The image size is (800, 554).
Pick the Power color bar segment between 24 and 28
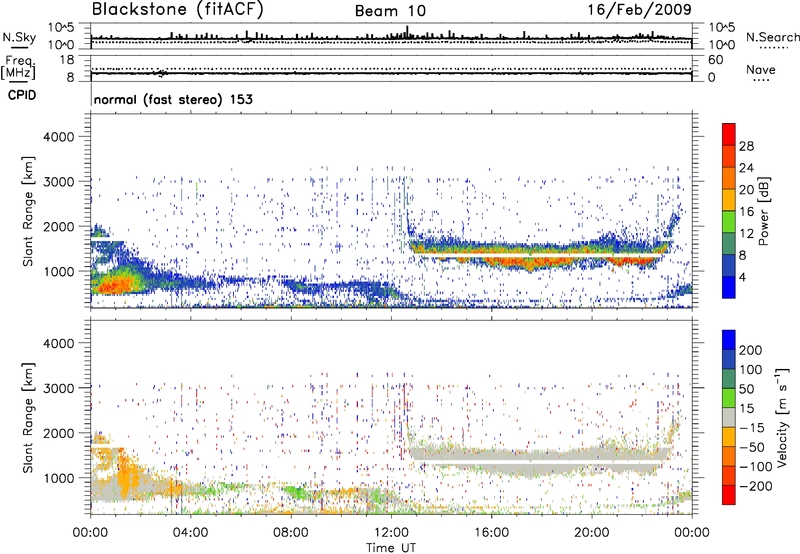coord(729,156)
